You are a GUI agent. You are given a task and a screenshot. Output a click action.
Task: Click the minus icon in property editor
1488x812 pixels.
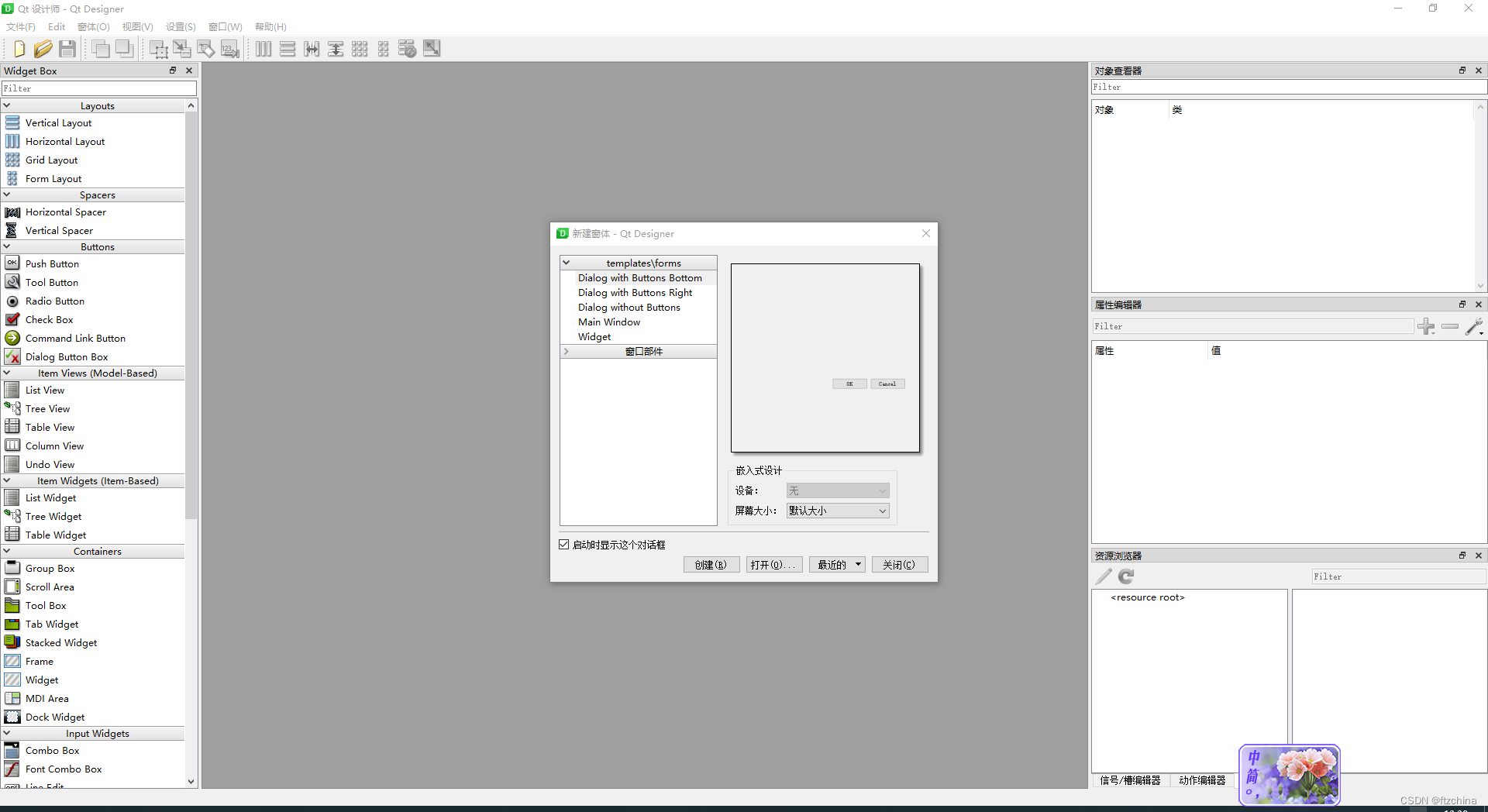point(1450,327)
